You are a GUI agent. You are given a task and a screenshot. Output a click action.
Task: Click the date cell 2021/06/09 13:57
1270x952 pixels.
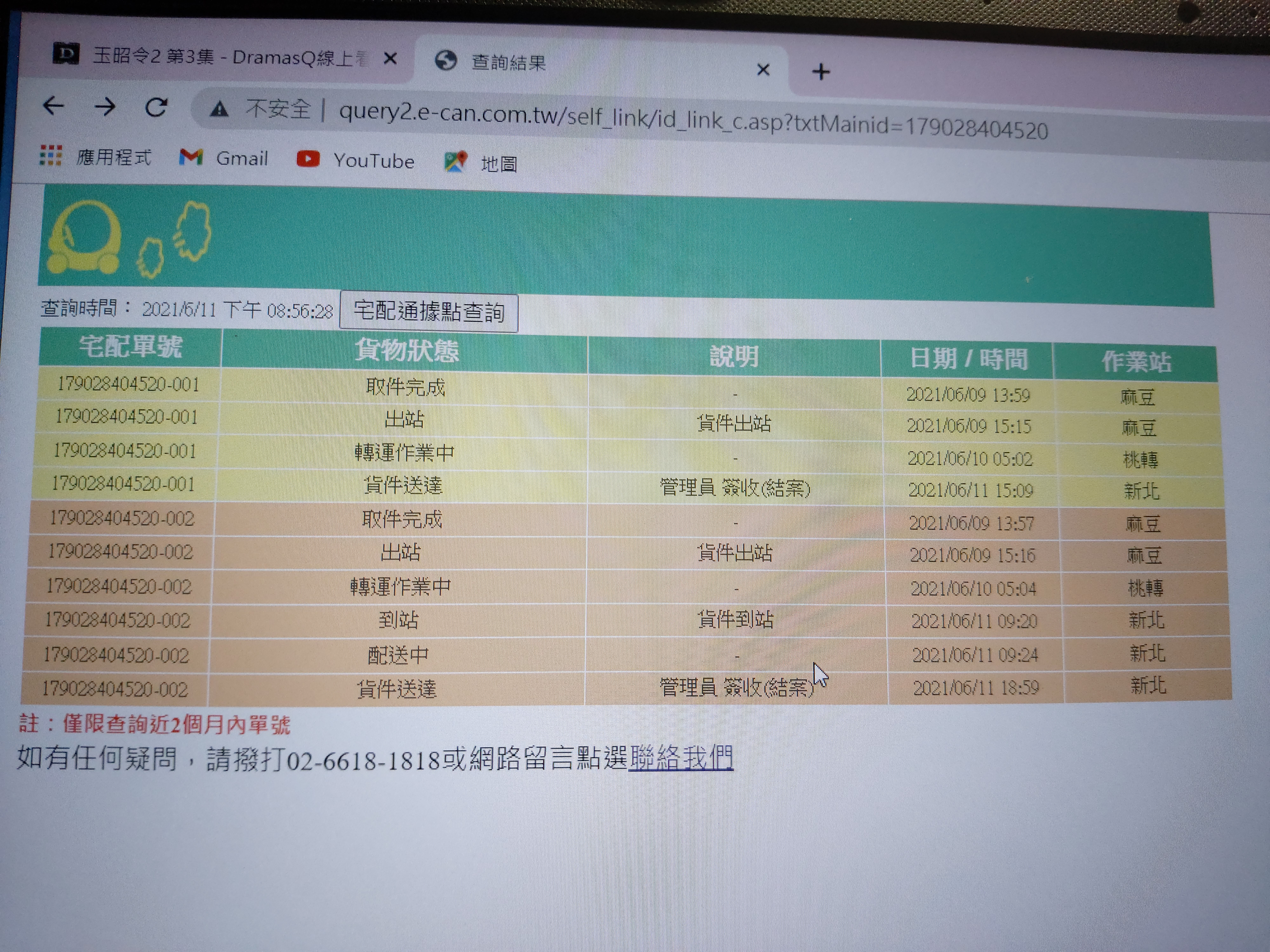pyautogui.click(x=971, y=523)
